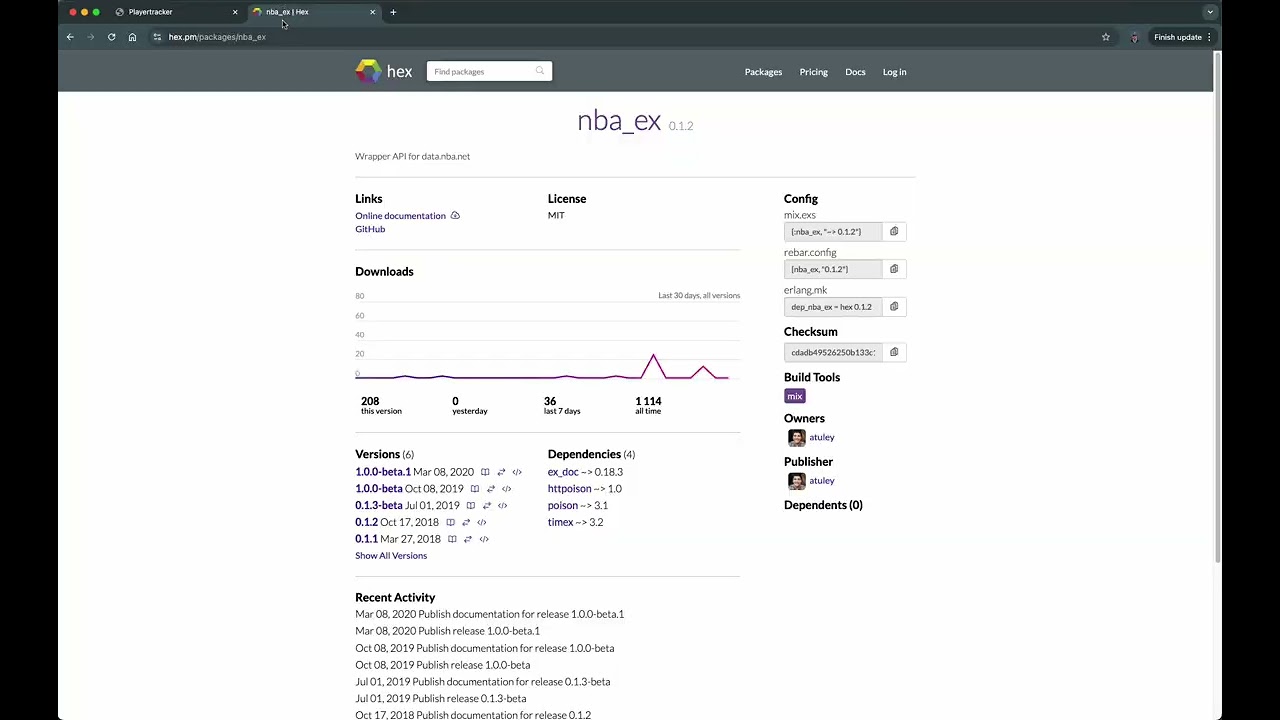
Task: Click the Hex logo in header
Action: [x=384, y=71]
